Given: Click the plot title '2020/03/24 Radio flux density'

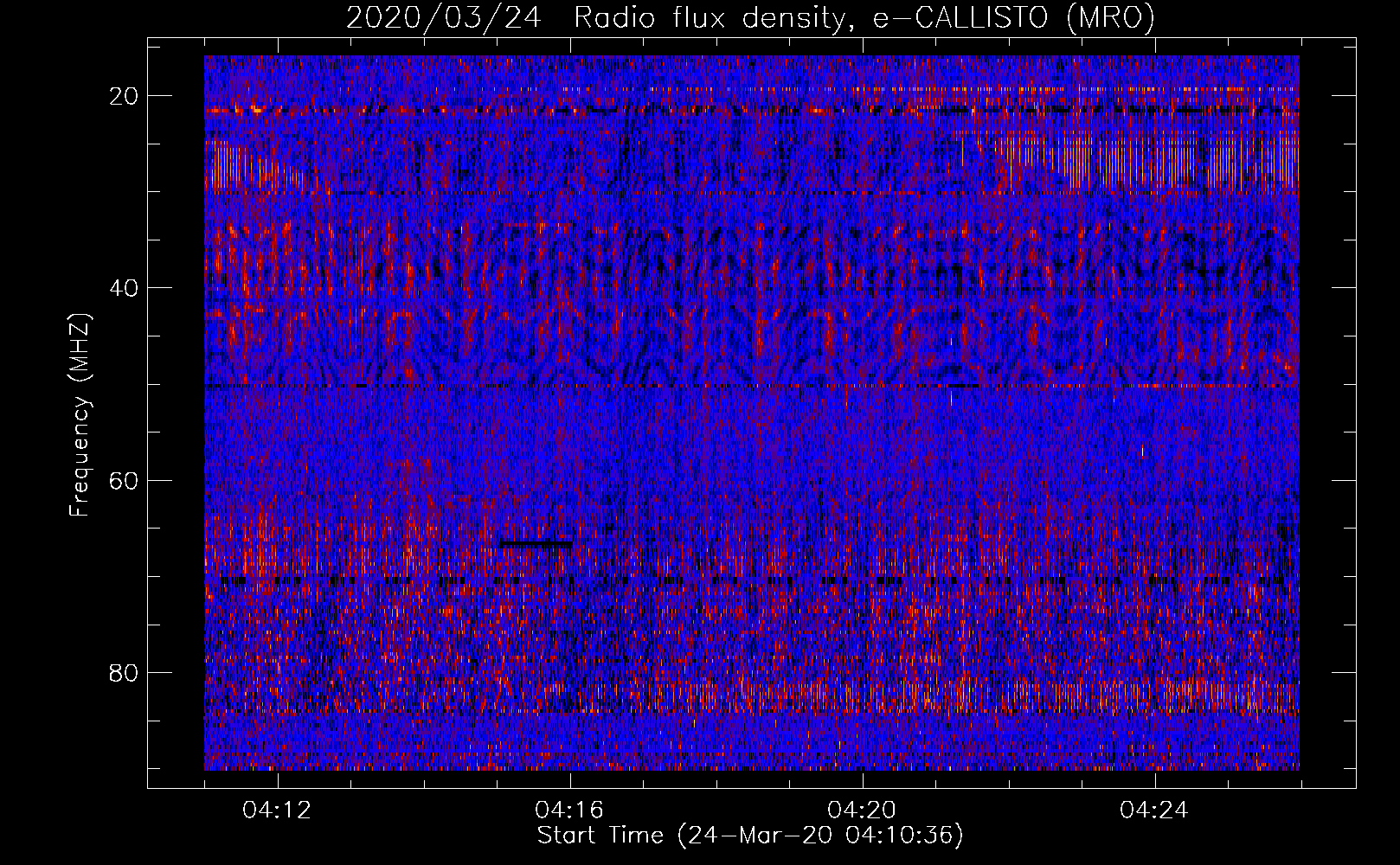Looking at the screenshot, I should pos(750,16).
